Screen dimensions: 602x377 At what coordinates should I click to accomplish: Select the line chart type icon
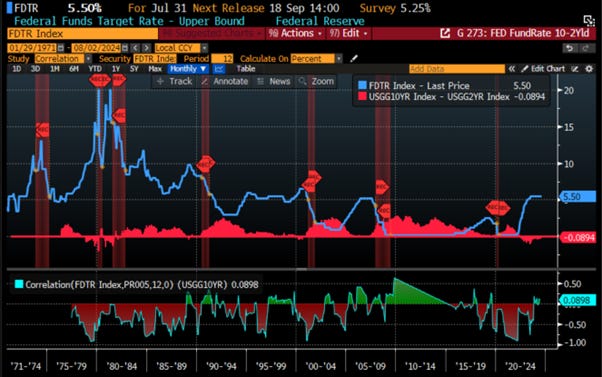pyautogui.click(x=218, y=69)
